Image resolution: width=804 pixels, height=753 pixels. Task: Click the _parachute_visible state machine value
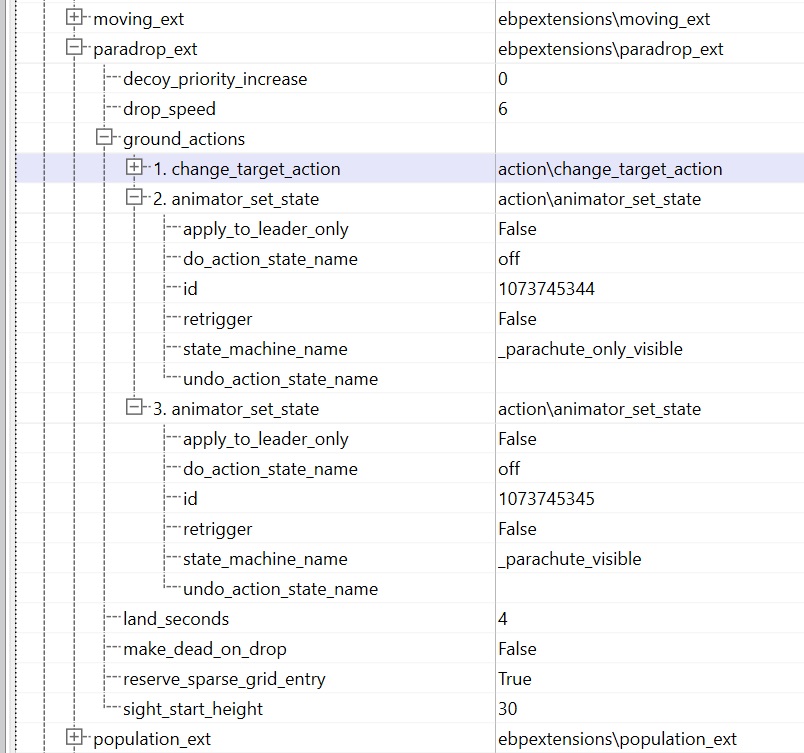(x=569, y=559)
